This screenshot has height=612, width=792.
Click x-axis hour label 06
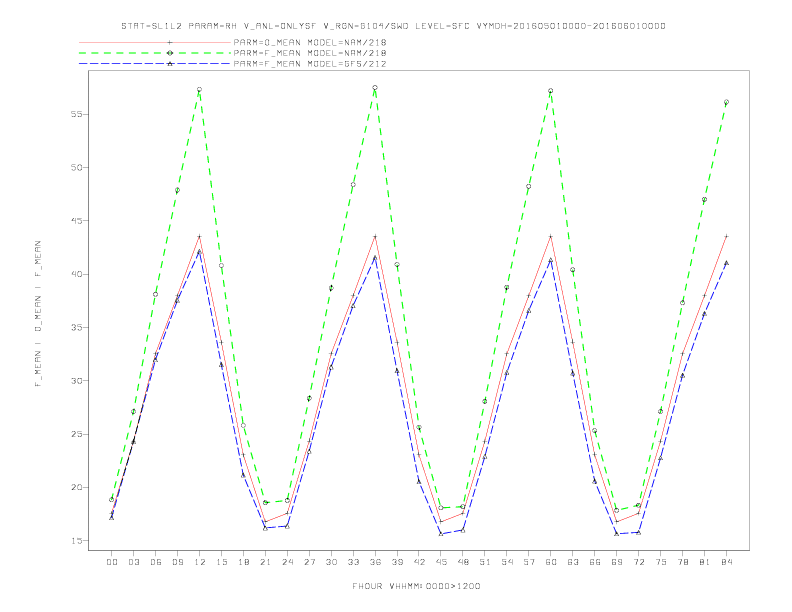coord(156,562)
